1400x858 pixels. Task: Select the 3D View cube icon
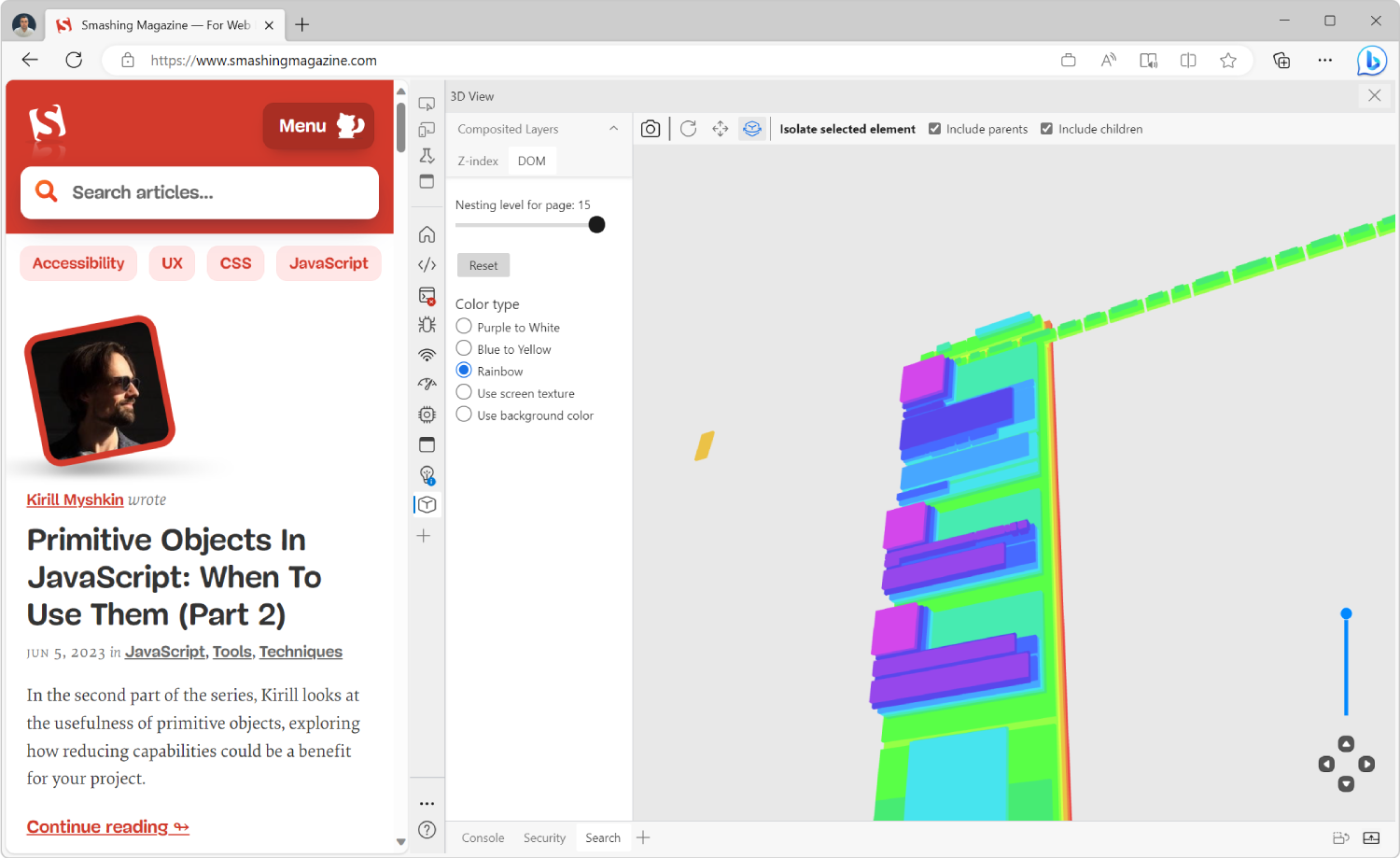(x=427, y=504)
